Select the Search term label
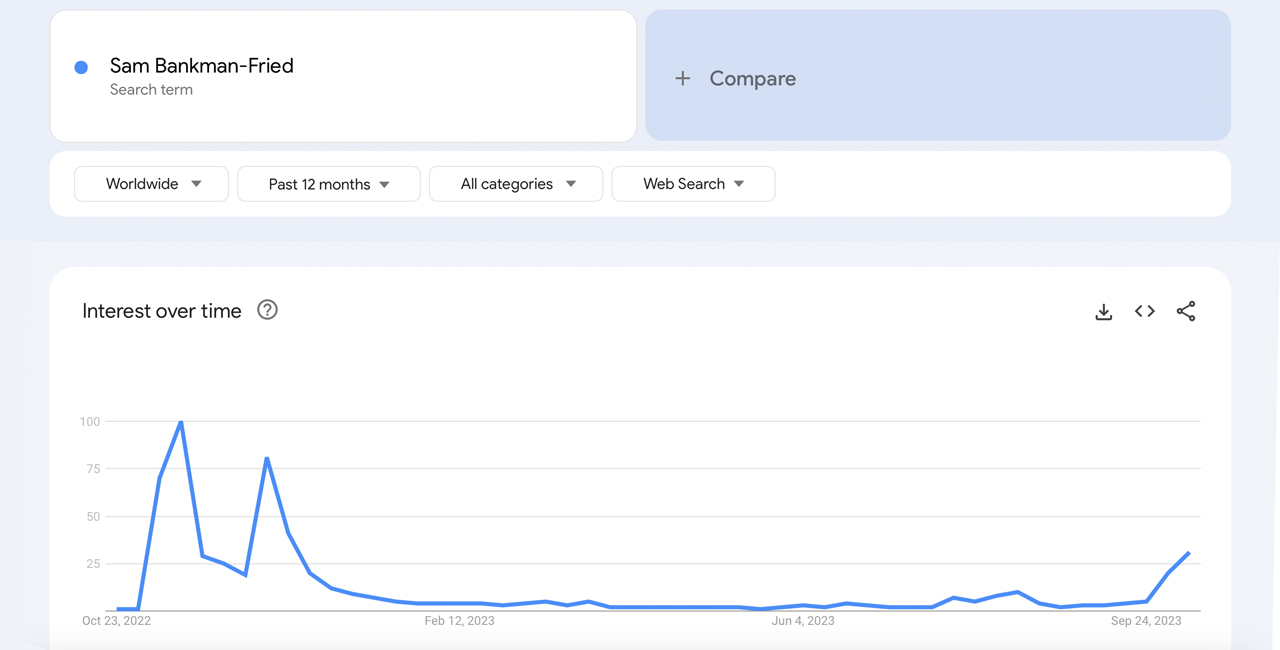This screenshot has width=1280, height=650. click(151, 89)
